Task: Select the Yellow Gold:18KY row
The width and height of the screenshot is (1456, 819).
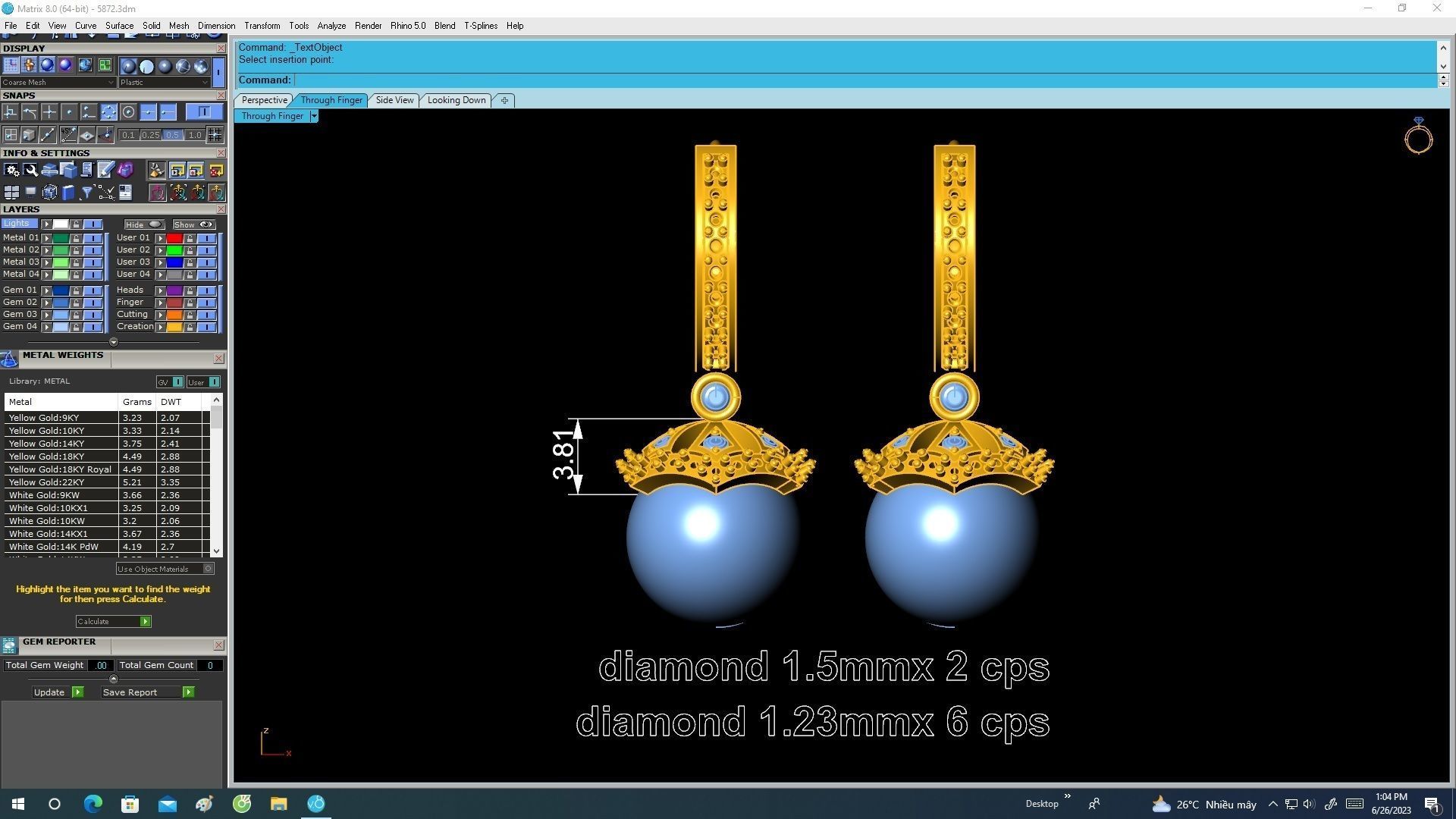Action: [x=106, y=457]
